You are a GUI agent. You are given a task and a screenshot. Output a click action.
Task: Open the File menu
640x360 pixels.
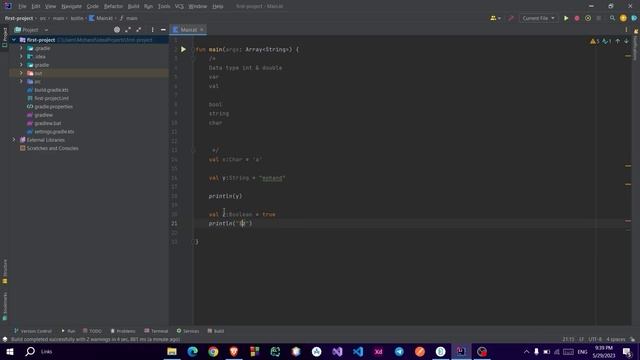(22, 7)
